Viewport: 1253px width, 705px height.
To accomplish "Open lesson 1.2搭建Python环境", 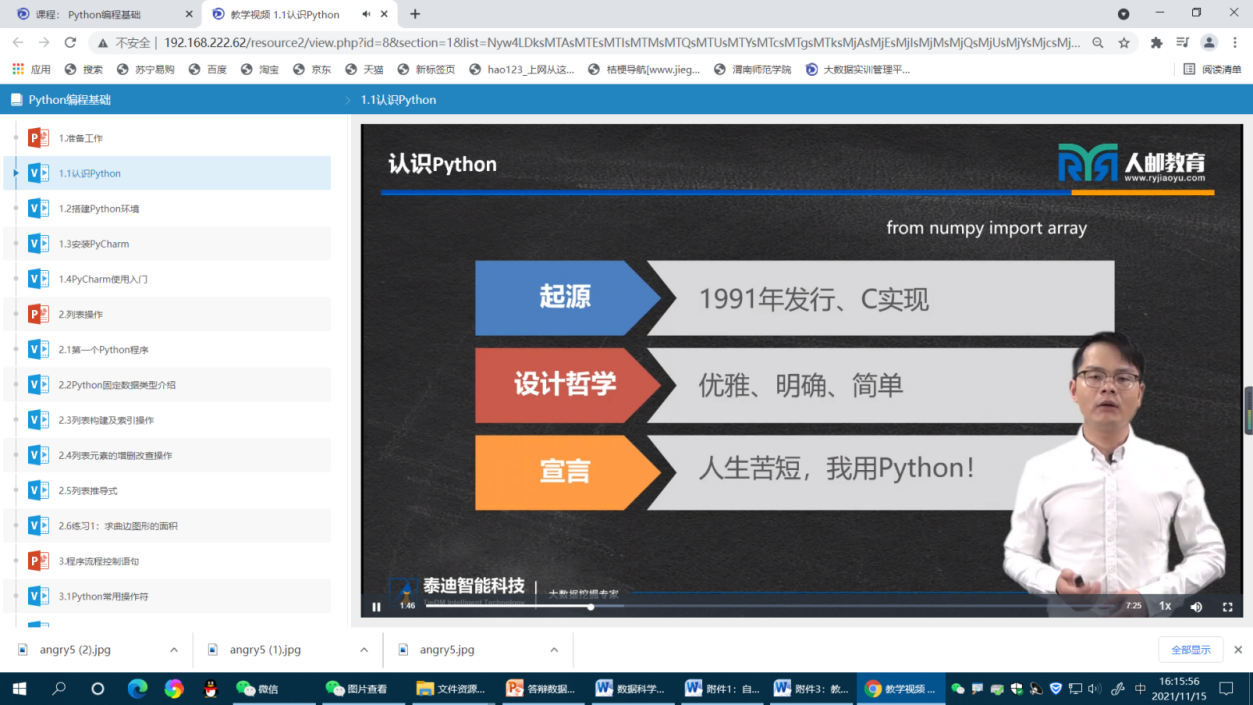I will click(x=99, y=209).
